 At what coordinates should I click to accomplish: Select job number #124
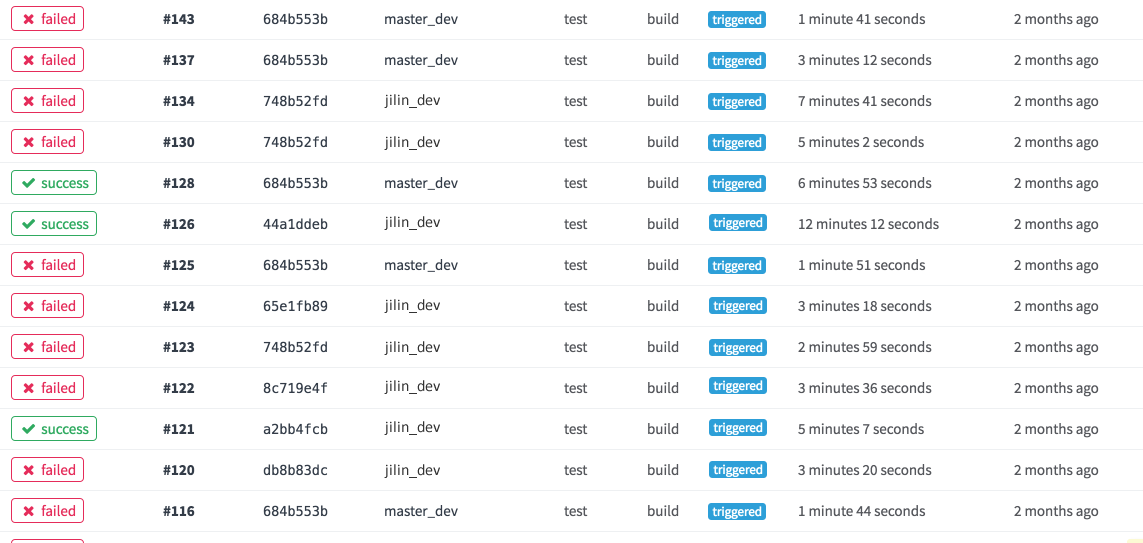[179, 306]
